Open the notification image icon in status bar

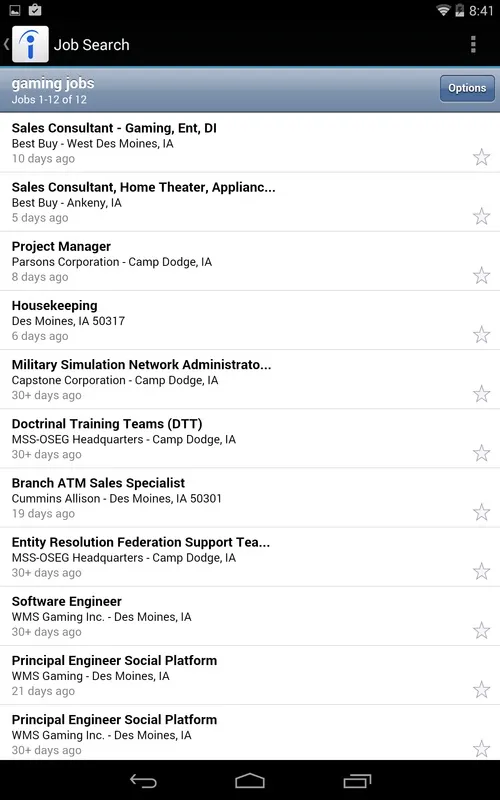click(15, 10)
